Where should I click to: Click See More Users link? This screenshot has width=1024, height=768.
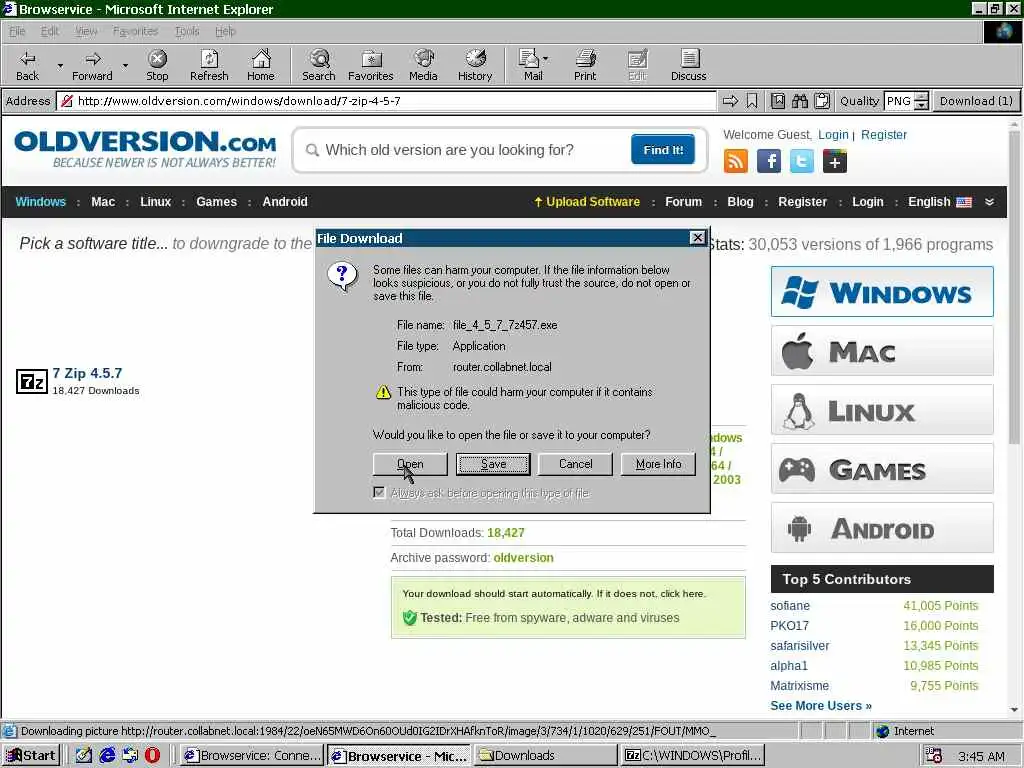821,705
